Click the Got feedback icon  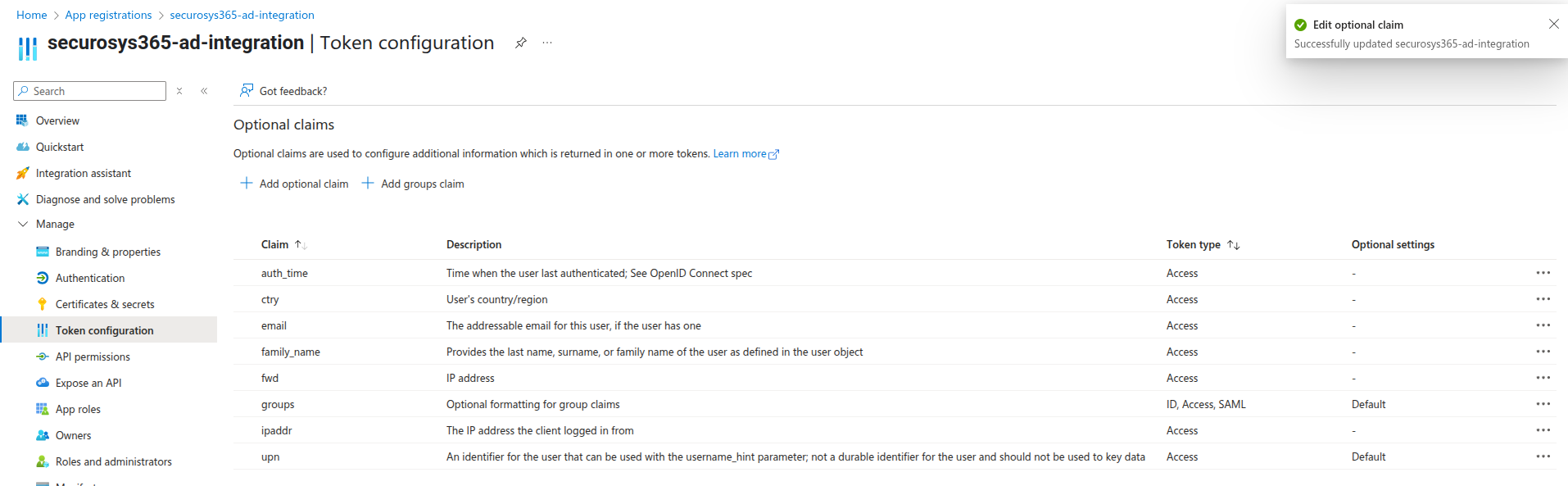click(x=246, y=90)
